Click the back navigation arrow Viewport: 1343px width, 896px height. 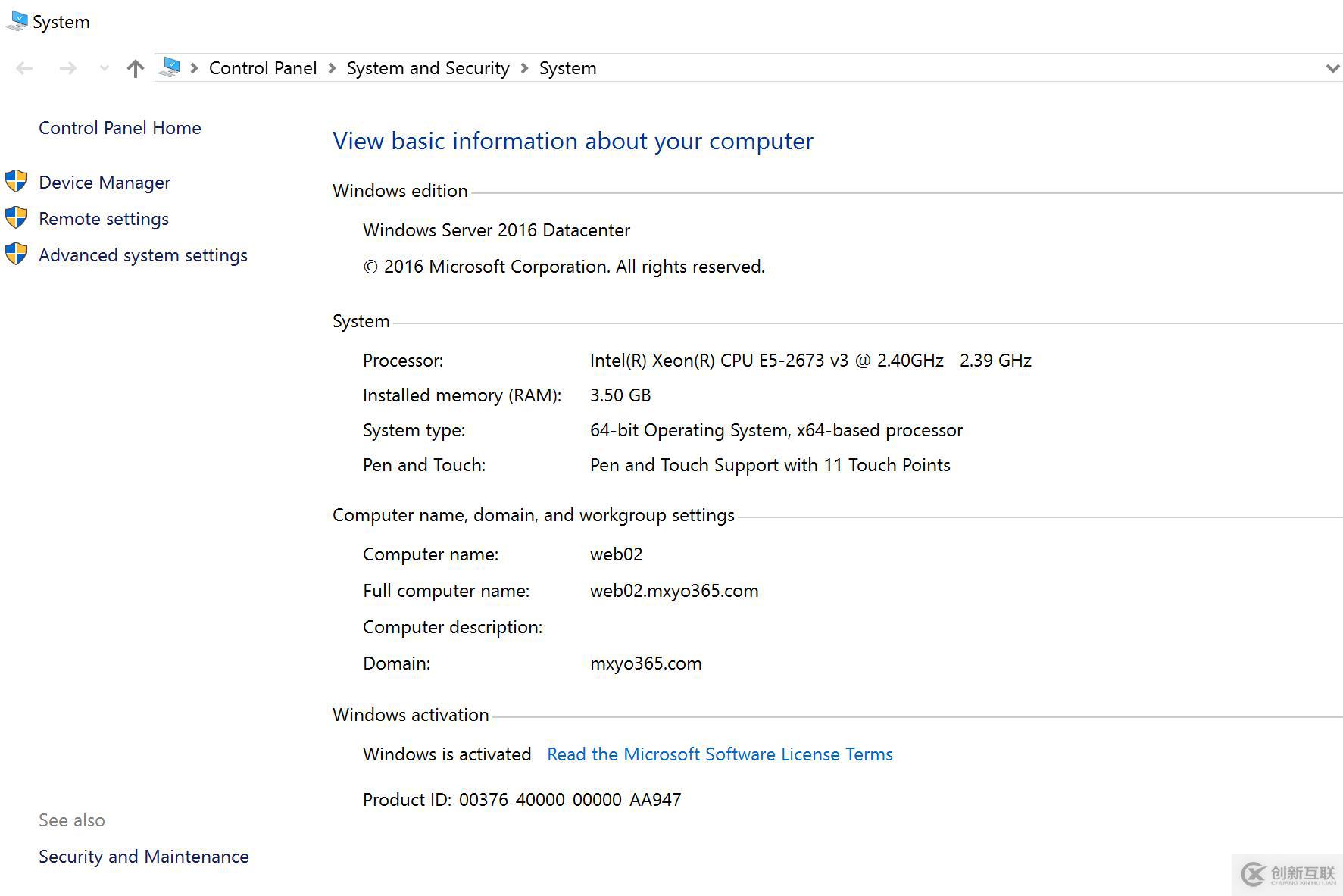[x=24, y=69]
